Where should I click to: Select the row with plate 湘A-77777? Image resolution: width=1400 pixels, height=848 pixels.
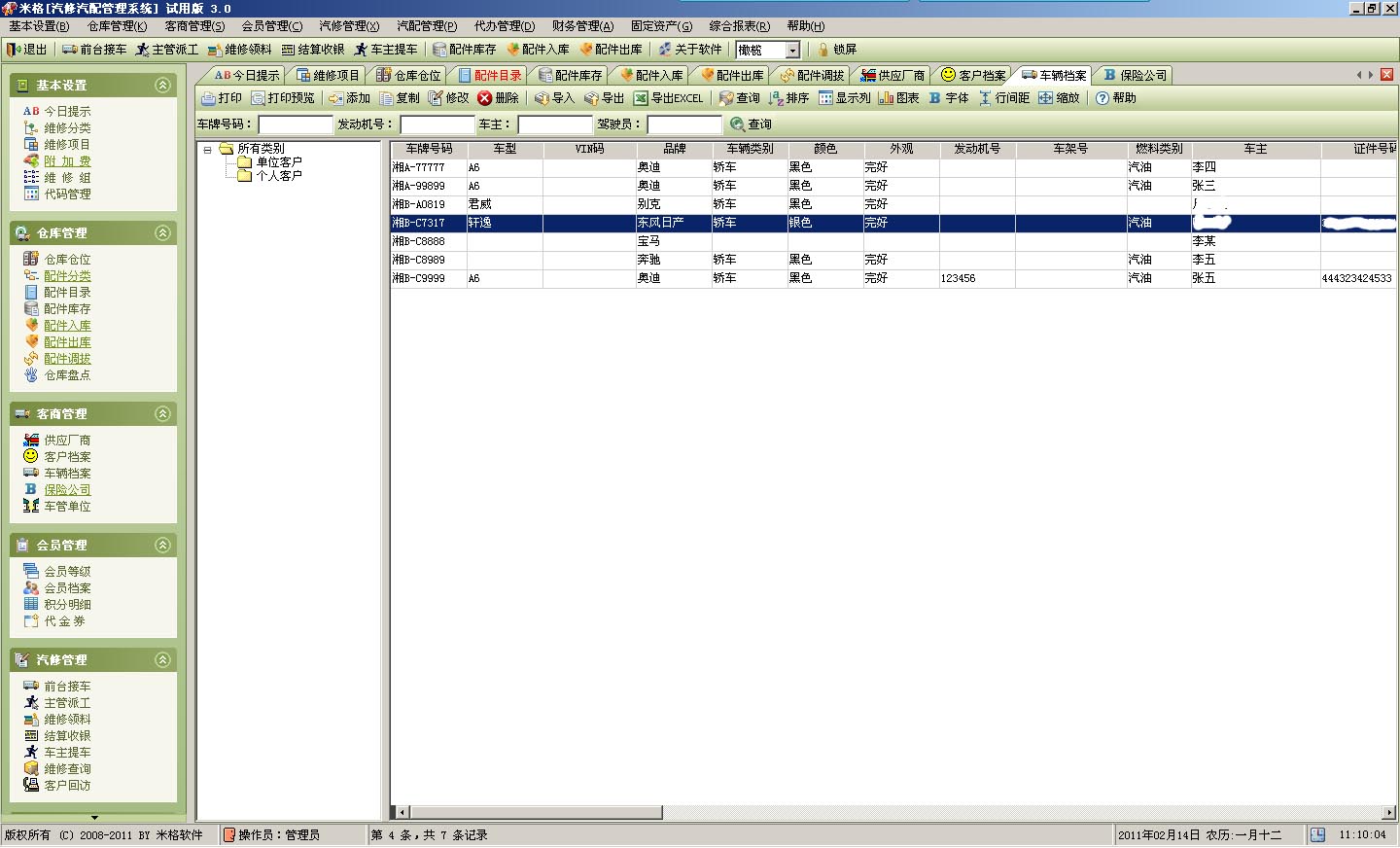893,167
